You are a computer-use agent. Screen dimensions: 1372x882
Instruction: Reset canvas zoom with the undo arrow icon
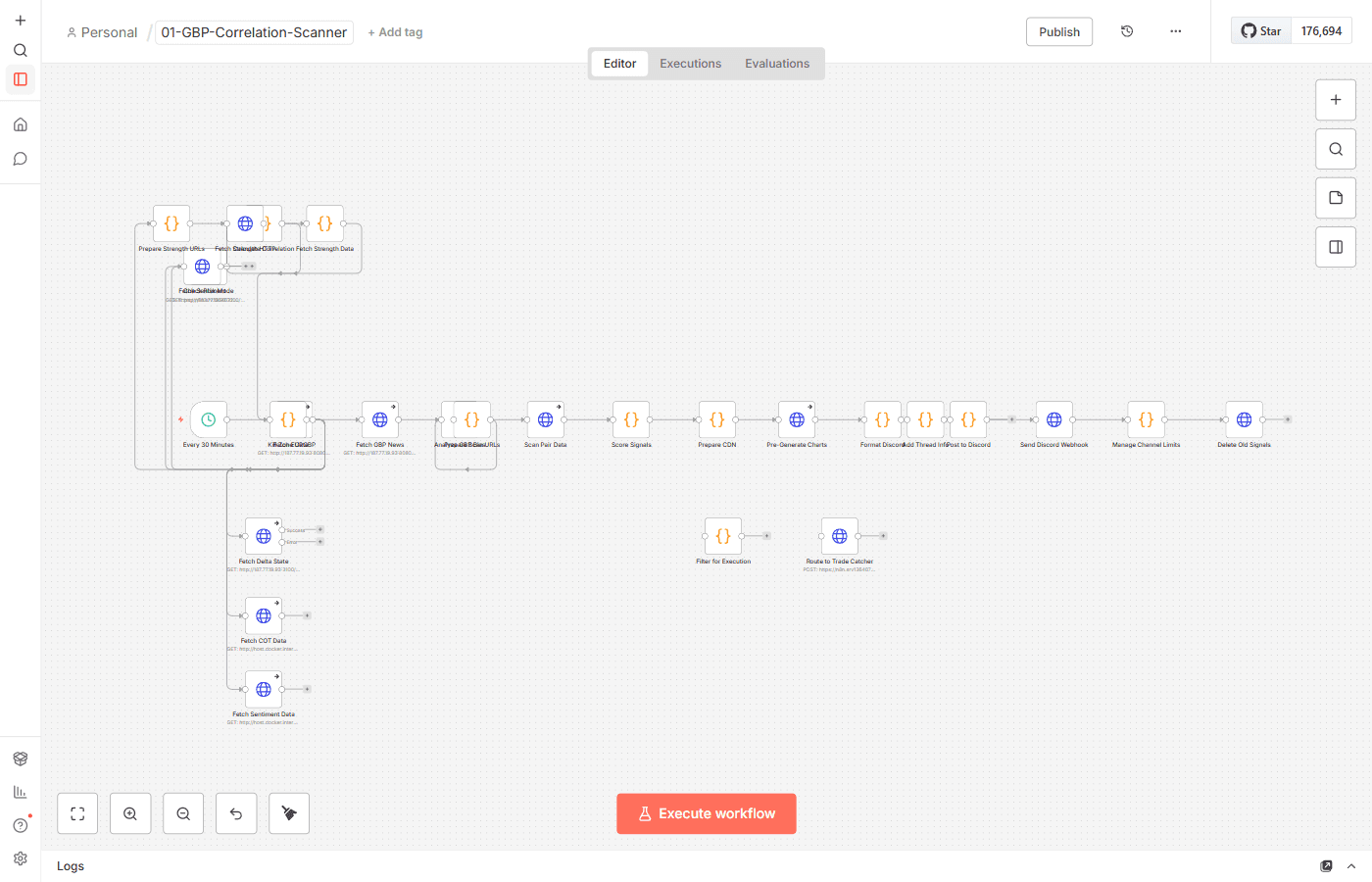[x=236, y=813]
